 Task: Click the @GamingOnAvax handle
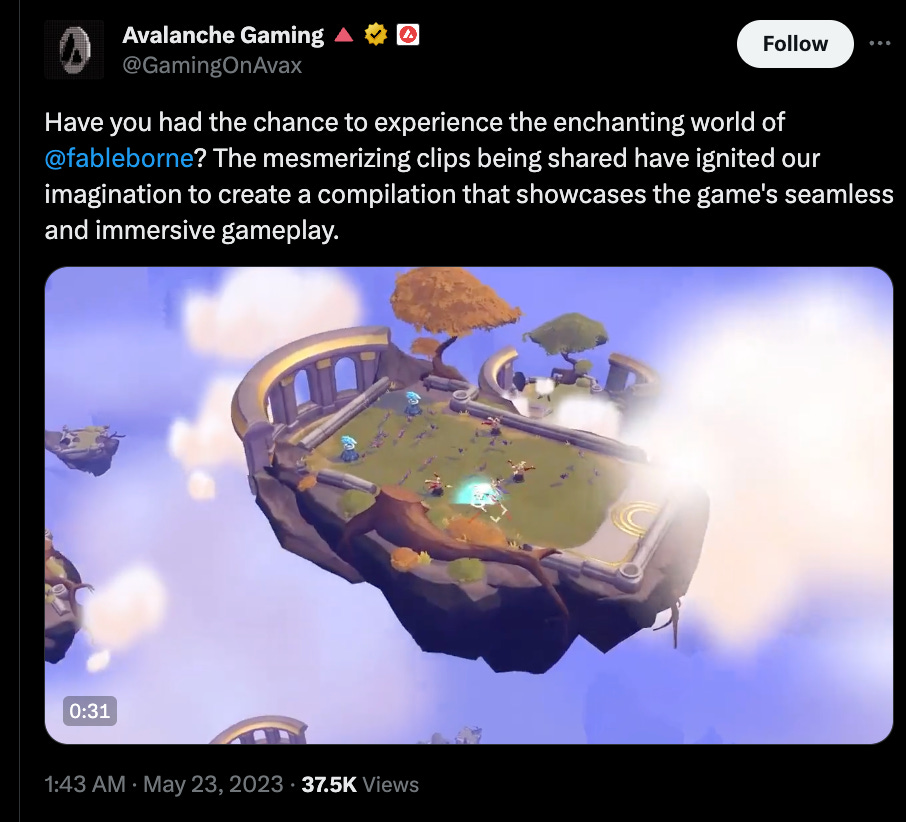pos(212,65)
